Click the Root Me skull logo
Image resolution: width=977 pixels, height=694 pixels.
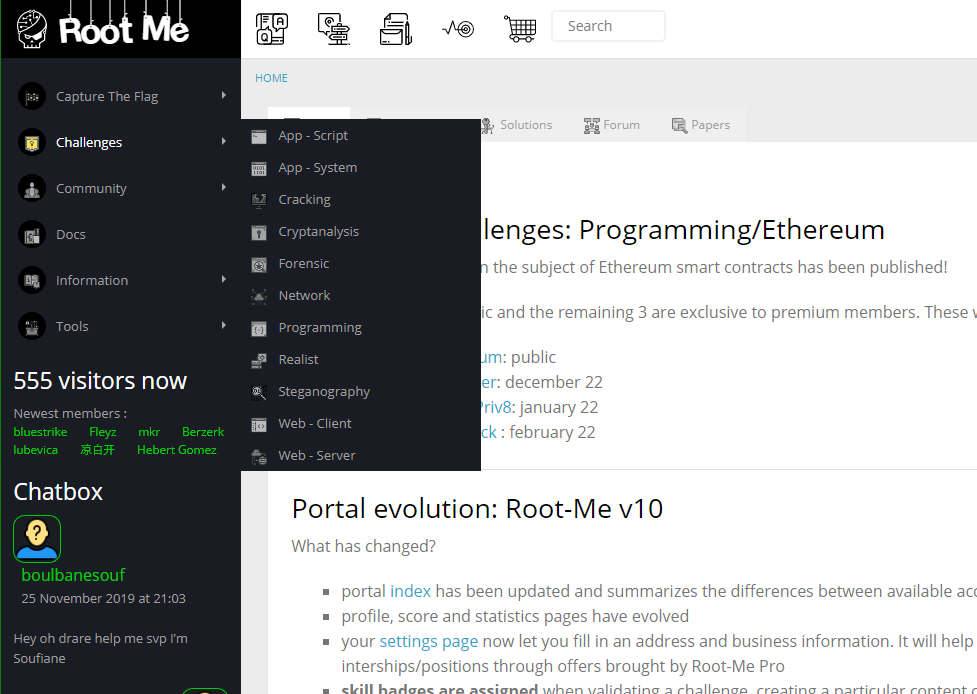click(x=32, y=29)
